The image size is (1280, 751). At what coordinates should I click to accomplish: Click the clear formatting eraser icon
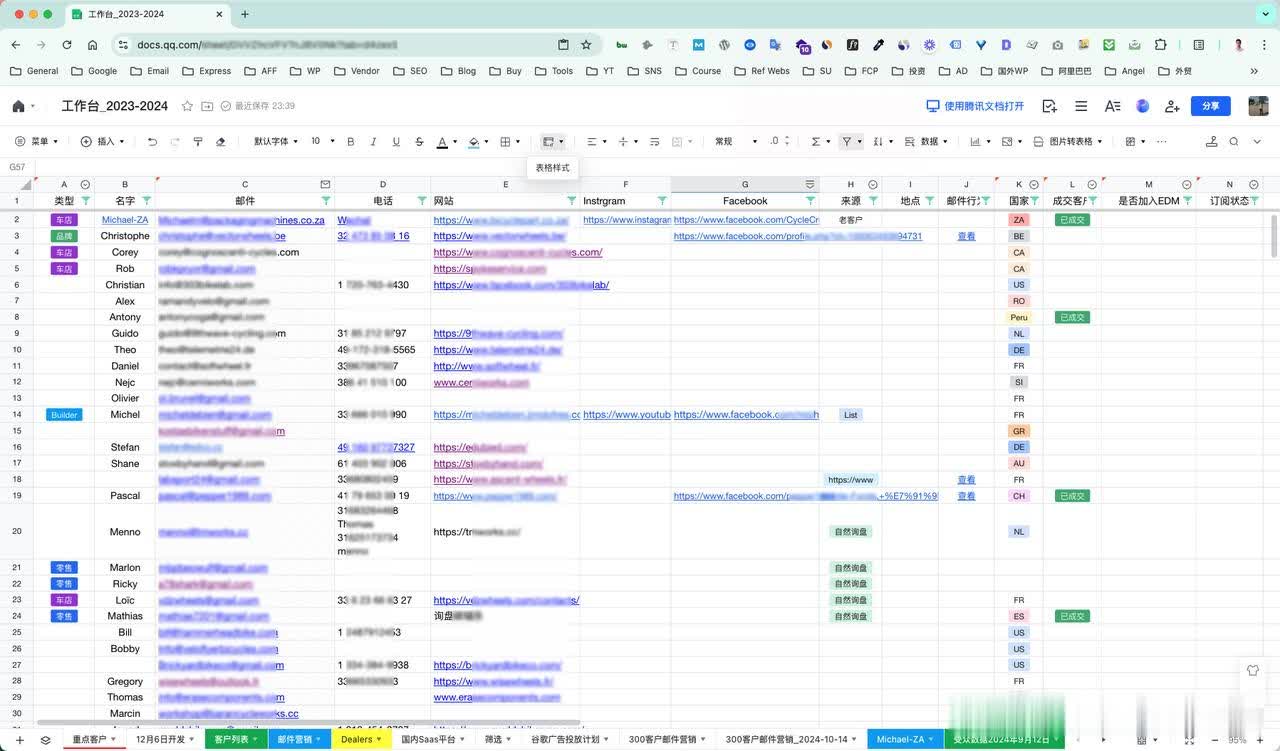click(x=221, y=142)
